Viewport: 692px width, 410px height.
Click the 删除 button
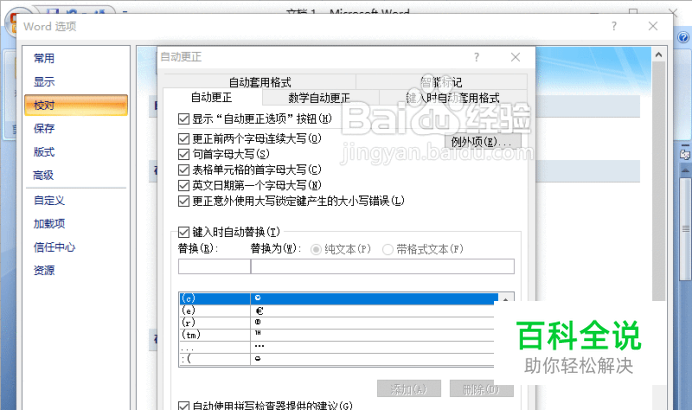(x=481, y=389)
